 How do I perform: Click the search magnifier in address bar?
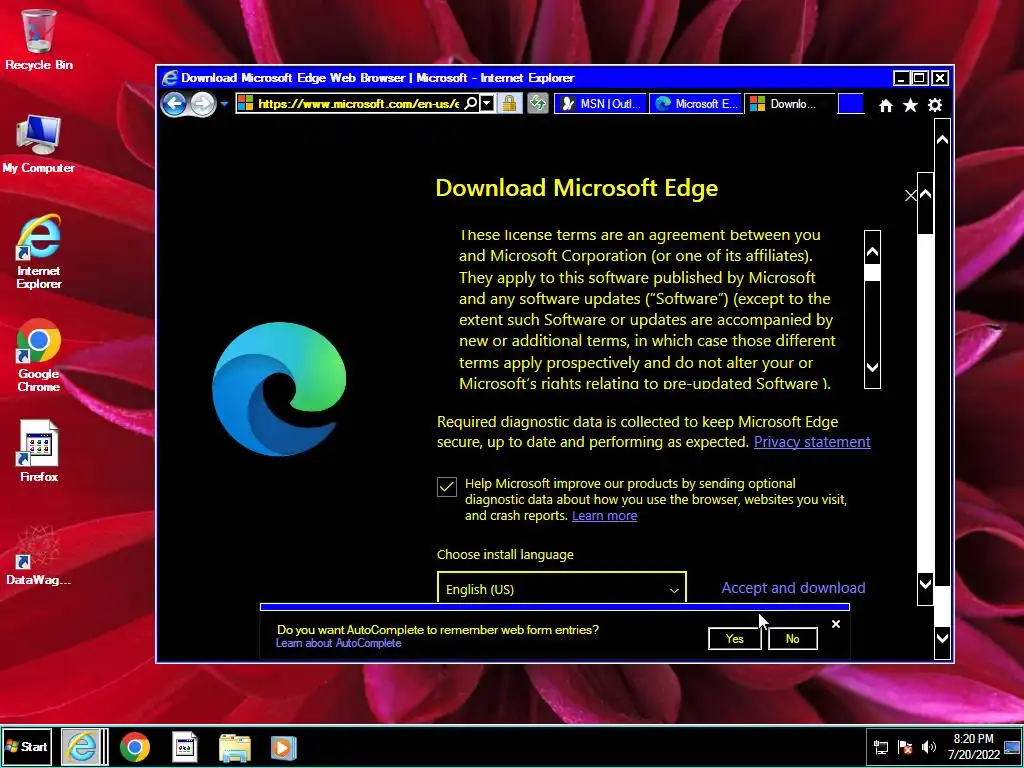(x=470, y=103)
